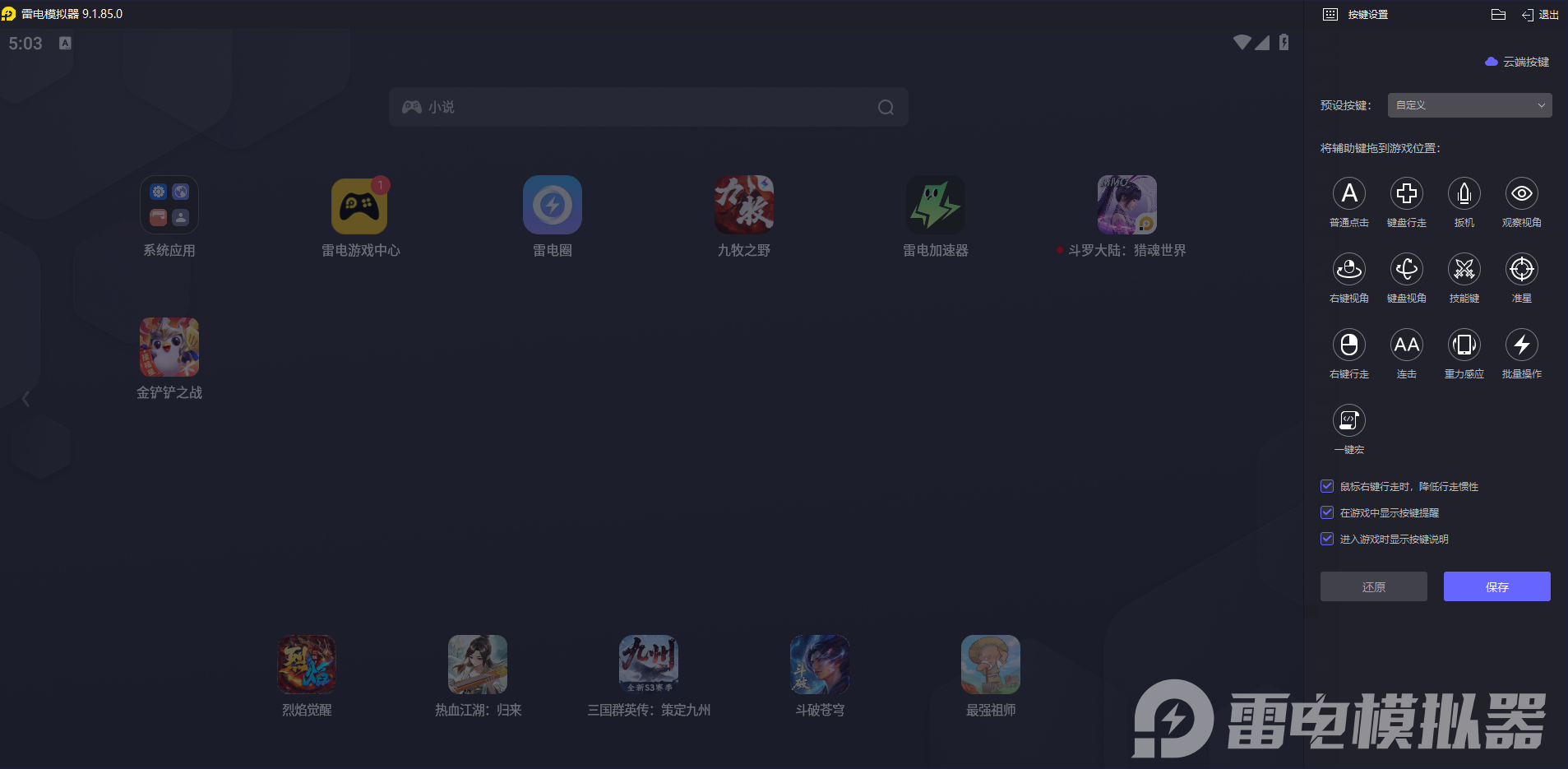Screen dimensions: 1568x769
Task: Toggle 鼠标右键行走时，降低行走惯性 checkbox
Action: (1326, 486)
